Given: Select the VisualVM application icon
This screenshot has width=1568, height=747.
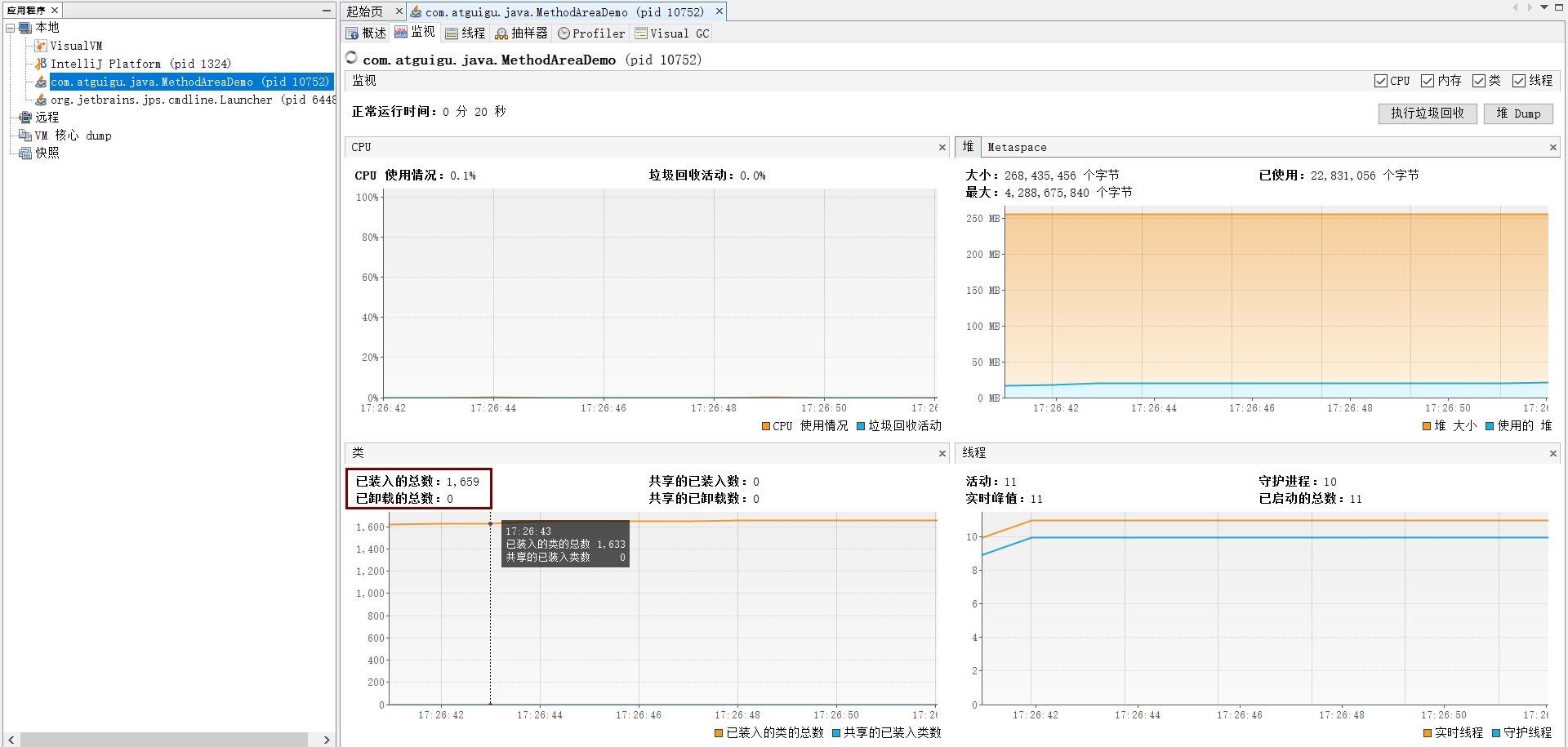Looking at the screenshot, I should [x=41, y=46].
